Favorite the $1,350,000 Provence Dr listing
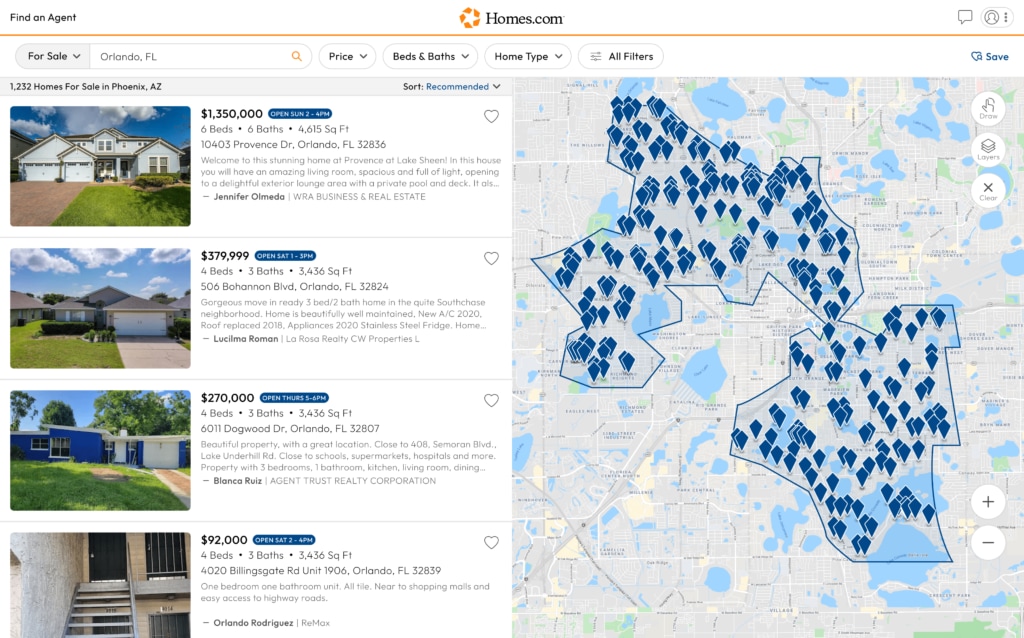The image size is (1024, 638). click(491, 116)
